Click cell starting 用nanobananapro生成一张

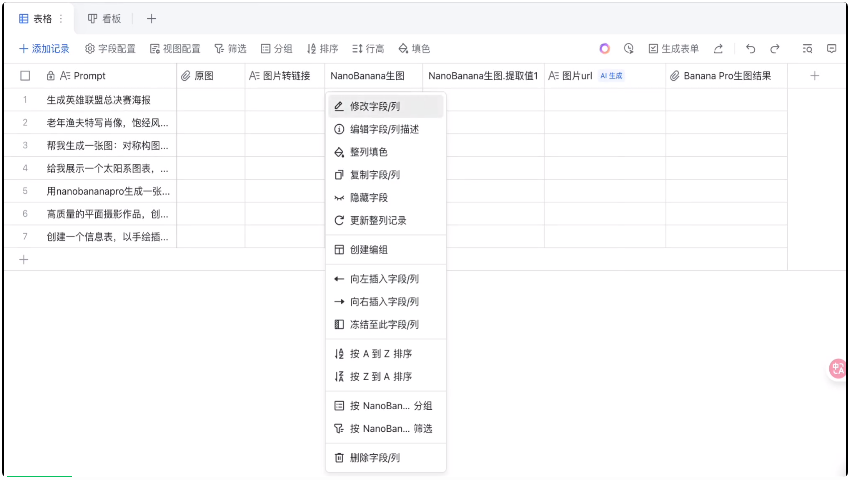tap(108, 191)
